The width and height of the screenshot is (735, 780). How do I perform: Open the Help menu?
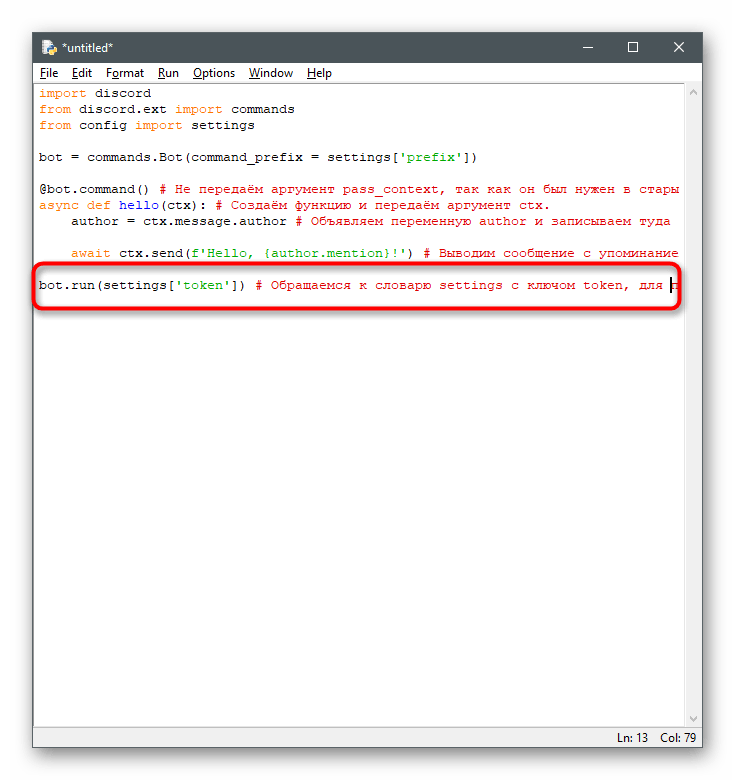pyautogui.click(x=319, y=73)
